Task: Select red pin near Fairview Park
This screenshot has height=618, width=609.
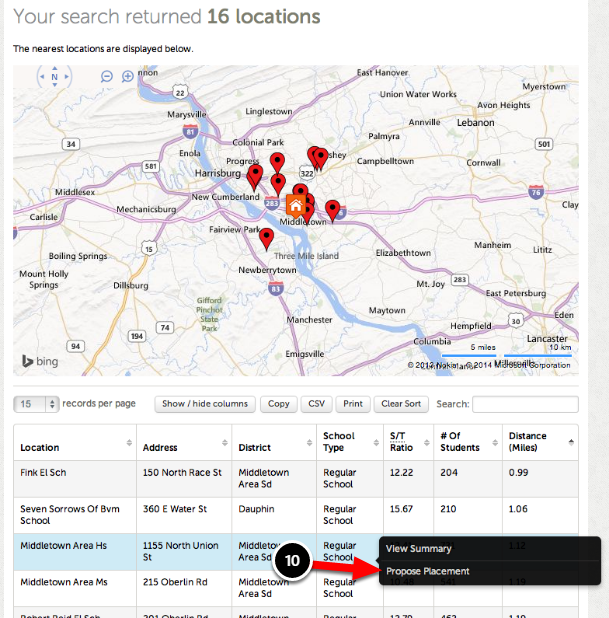Action: (266, 239)
